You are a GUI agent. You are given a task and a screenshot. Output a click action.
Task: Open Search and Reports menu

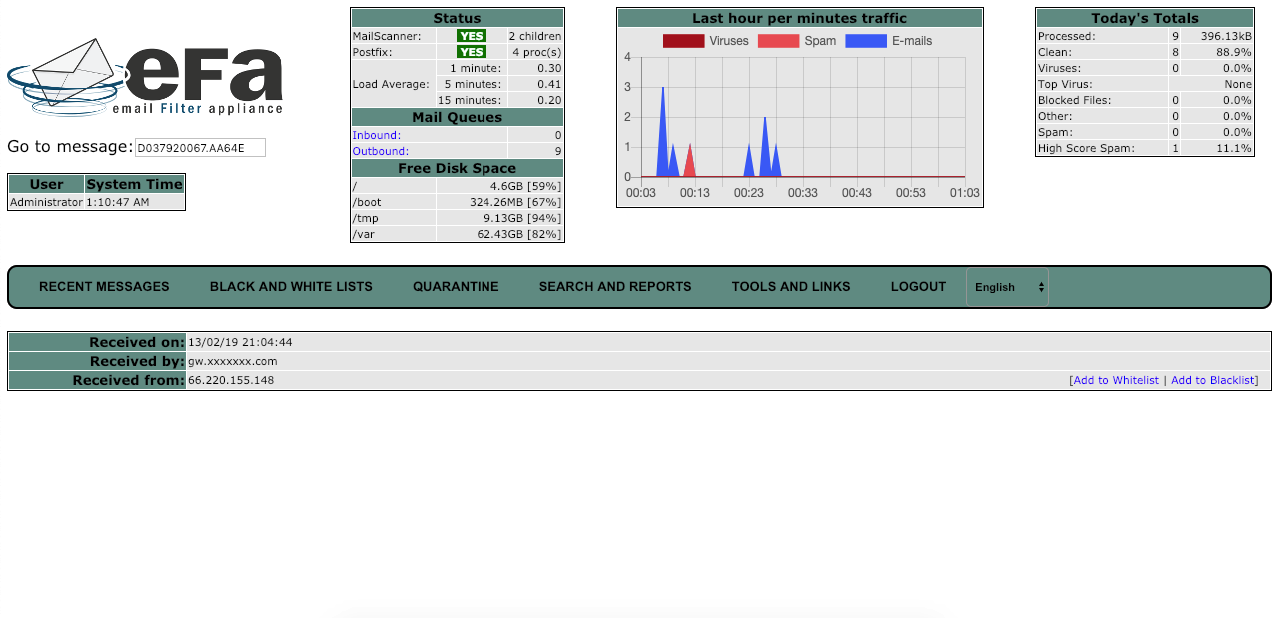615,287
